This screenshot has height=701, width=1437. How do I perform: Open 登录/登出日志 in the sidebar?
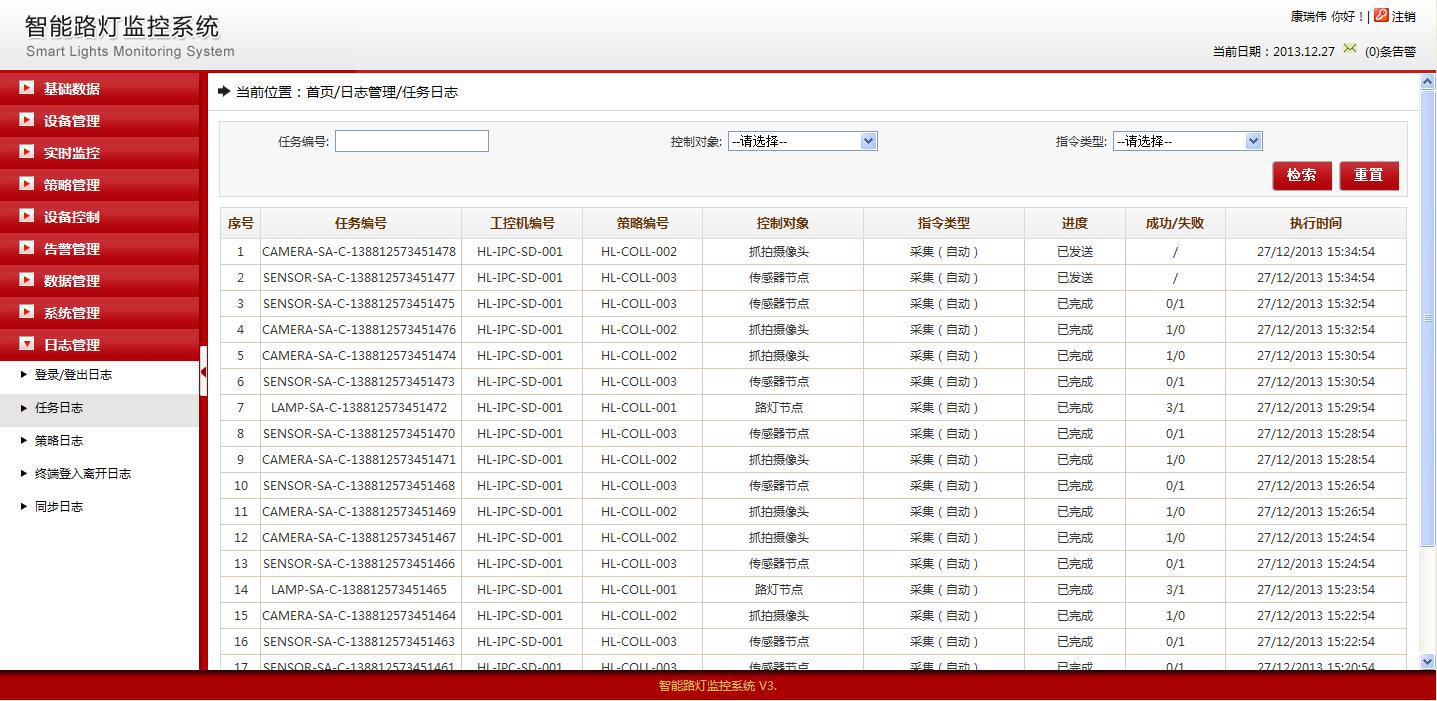pos(73,375)
